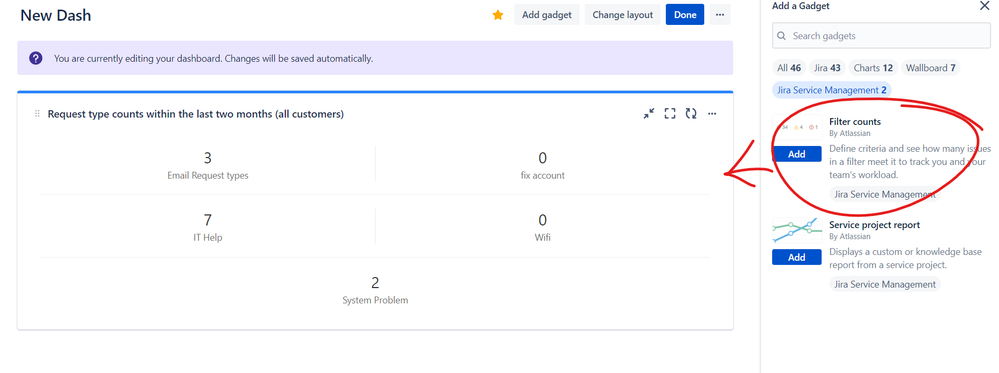Open the System Problem count of 2
Screen dimensions: 999x373
pyautogui.click(x=375, y=282)
